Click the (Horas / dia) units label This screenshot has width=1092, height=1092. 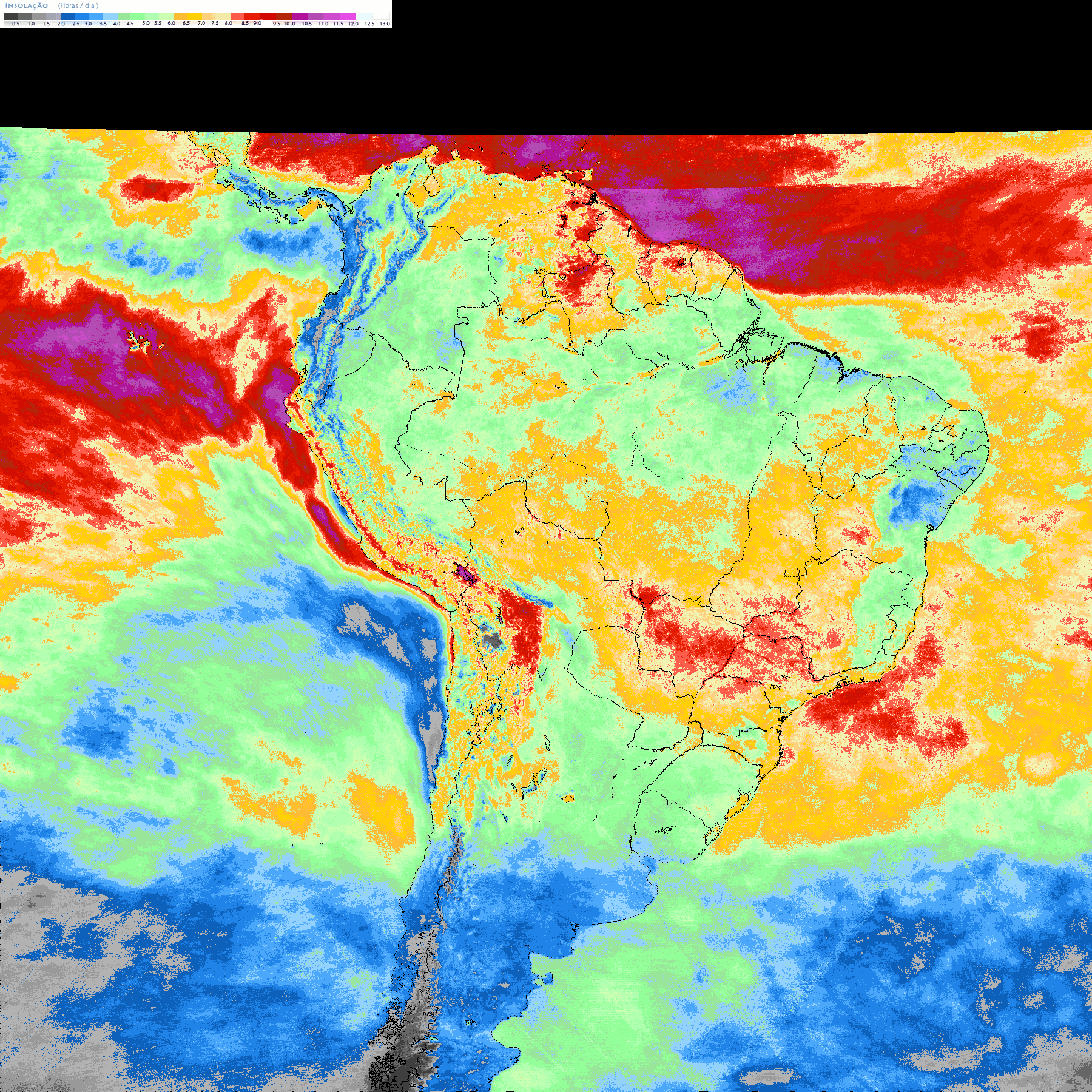pos(78,5)
